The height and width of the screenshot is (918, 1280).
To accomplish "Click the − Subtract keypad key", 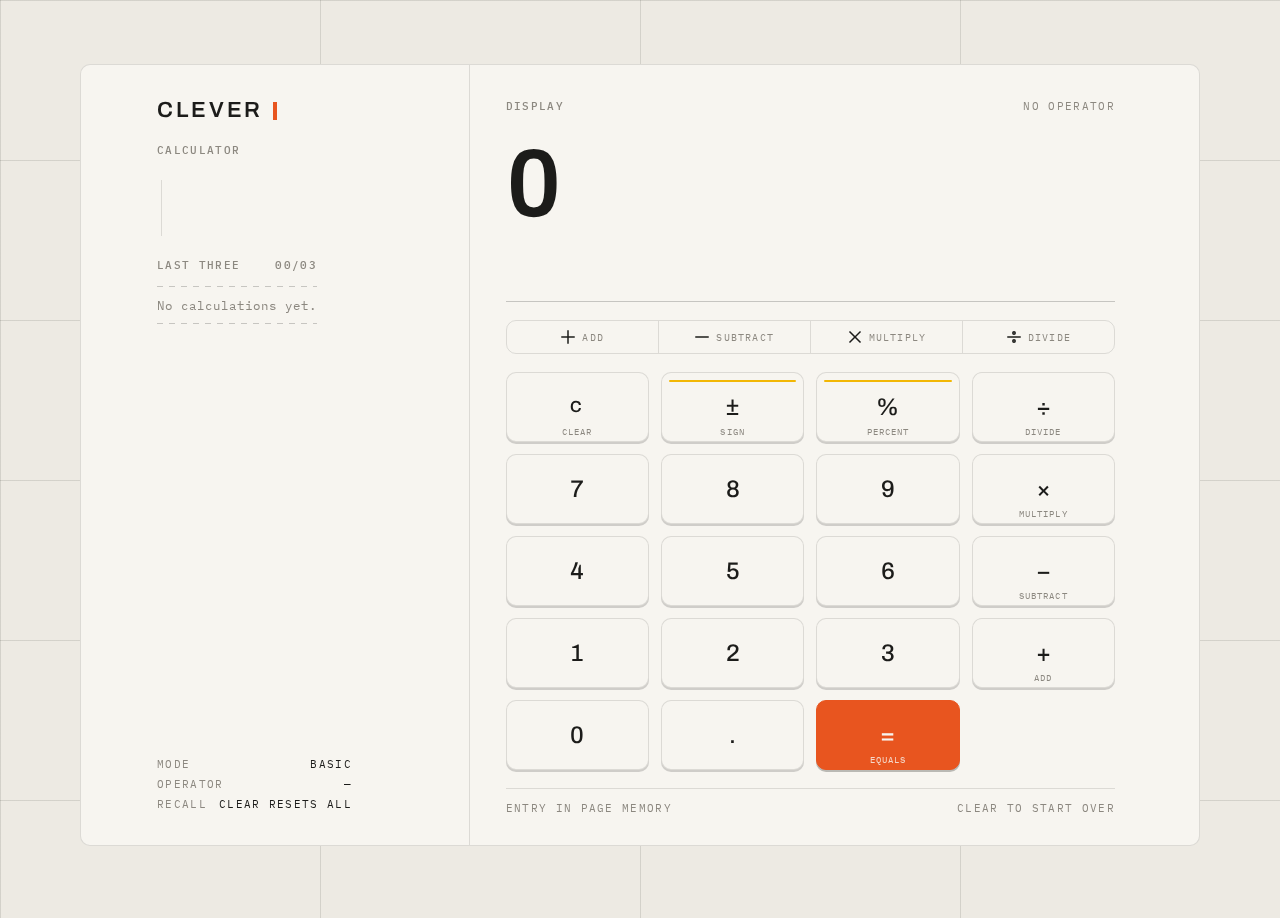I will point(1043,571).
